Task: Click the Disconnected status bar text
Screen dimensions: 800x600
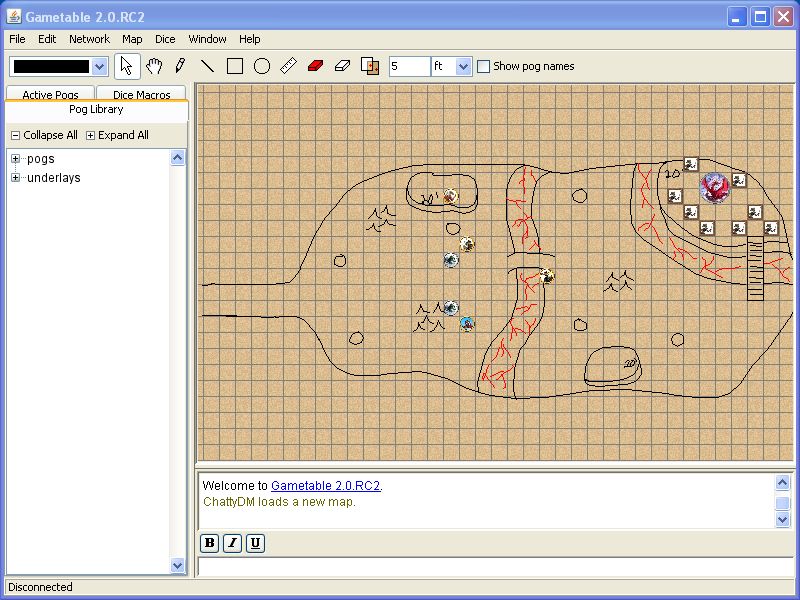Action: [40, 587]
